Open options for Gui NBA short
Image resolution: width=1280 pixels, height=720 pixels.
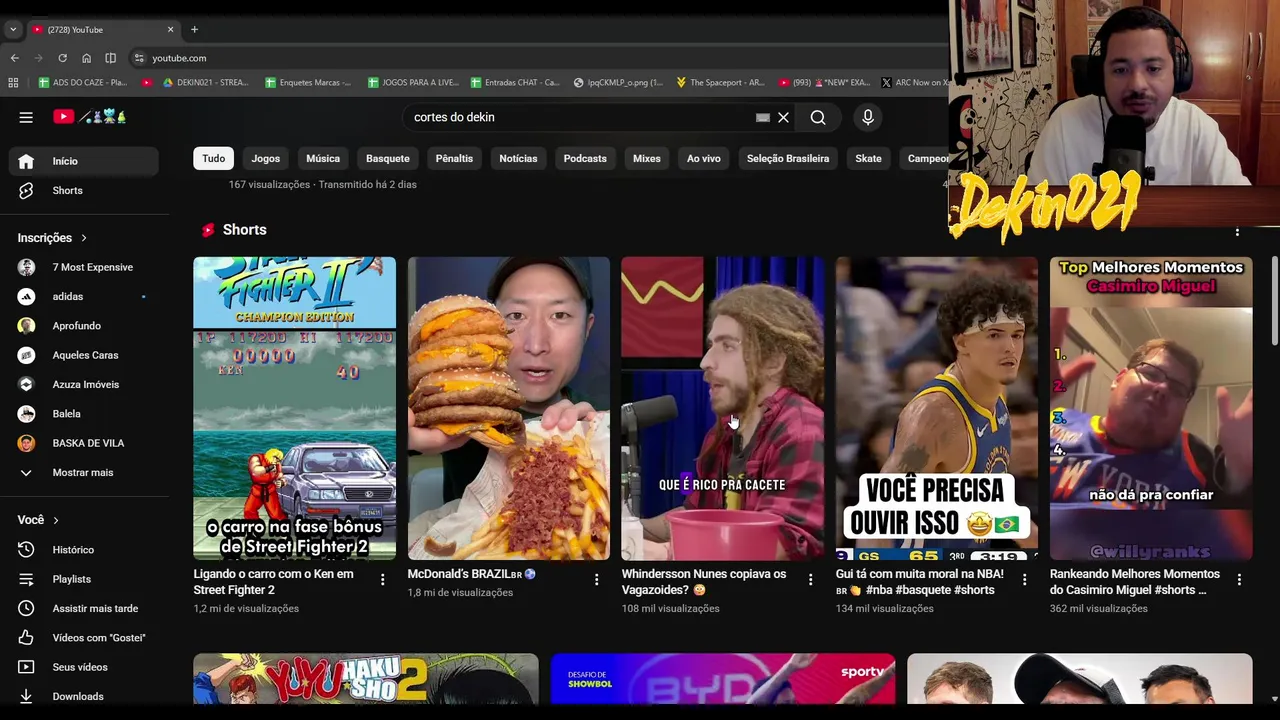click(1024, 579)
